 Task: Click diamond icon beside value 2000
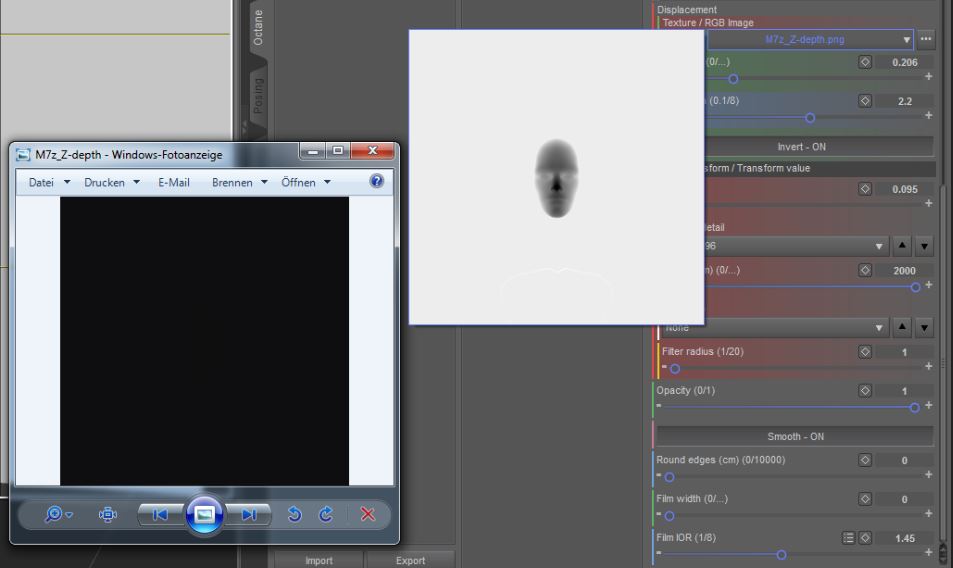[x=865, y=270]
